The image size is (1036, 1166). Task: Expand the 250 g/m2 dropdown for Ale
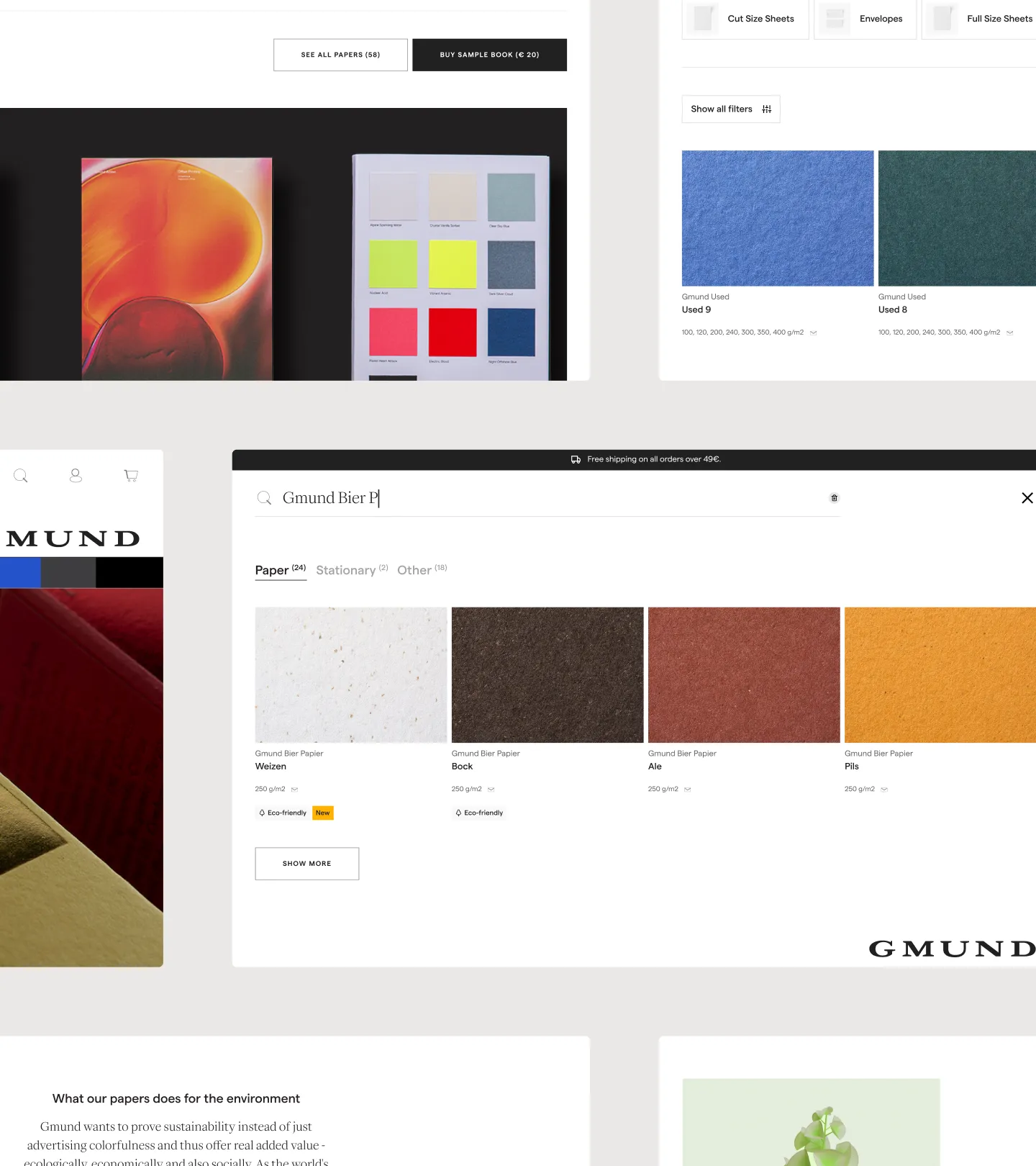[688, 790]
